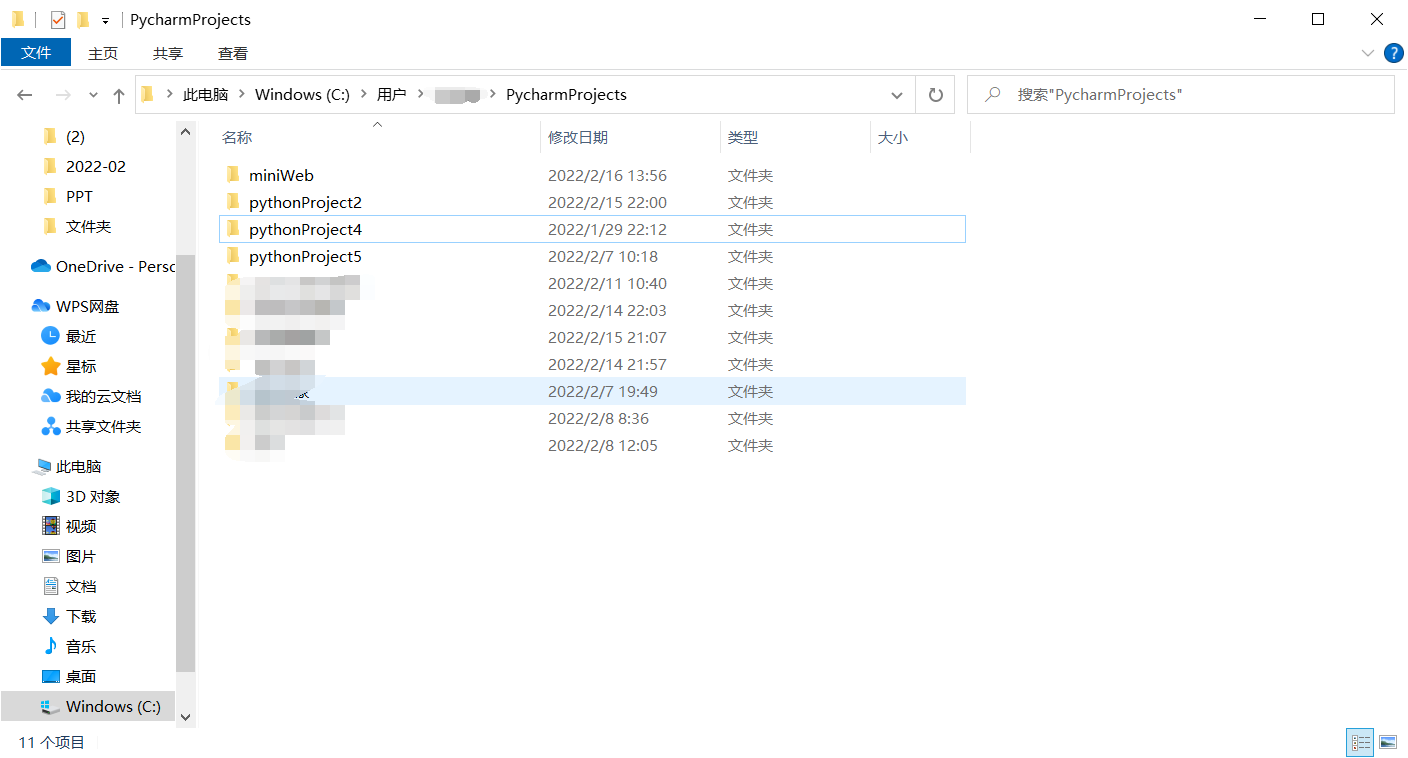
Task: Switch to the 主页 ribbon tab
Action: (103, 53)
